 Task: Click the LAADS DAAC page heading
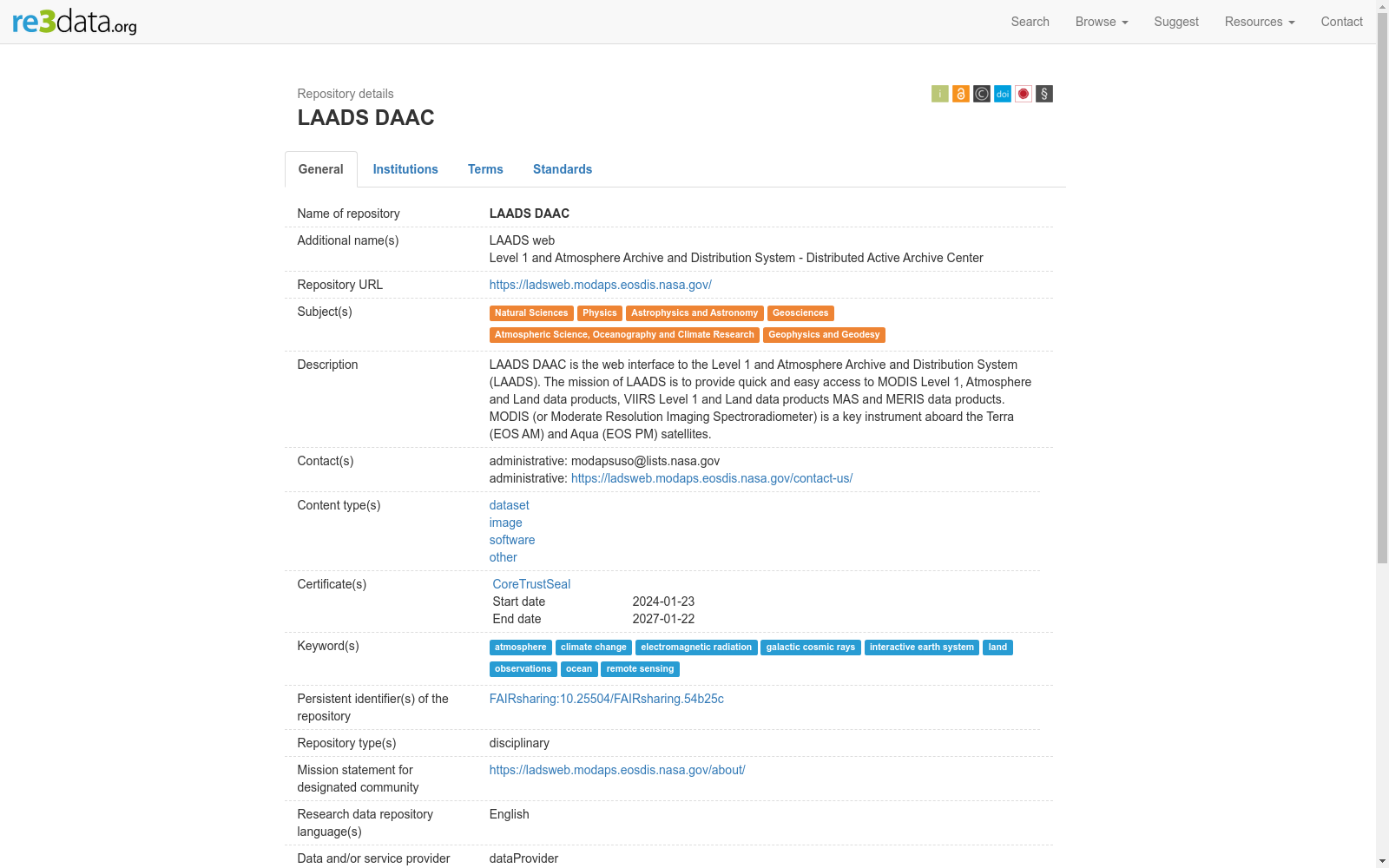click(x=365, y=118)
